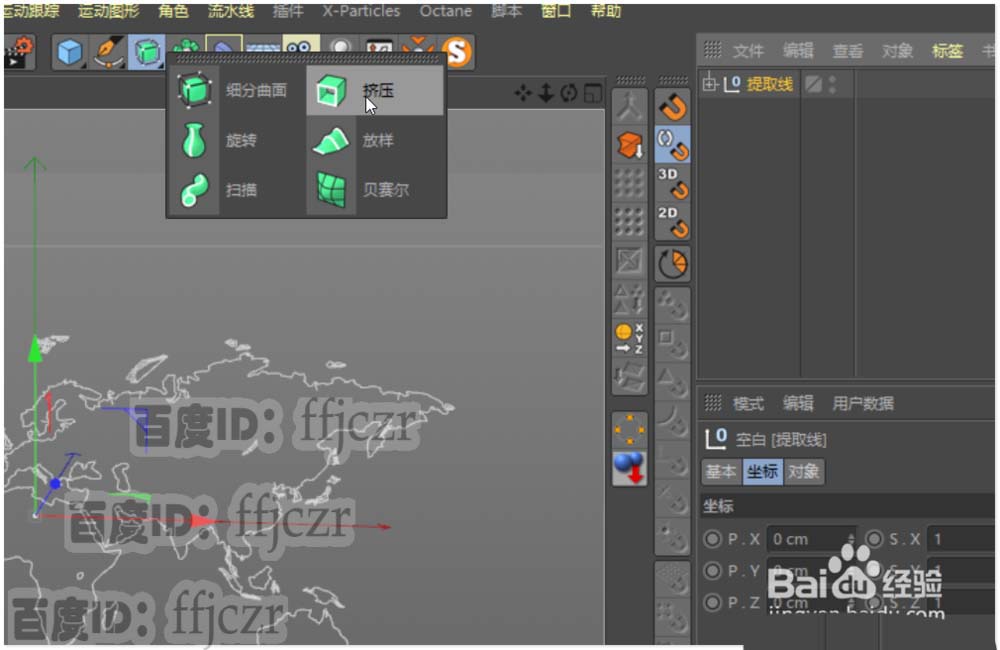Toggle the viewport layout maximize icon
This screenshot has width=1000, height=650.
coord(593,93)
